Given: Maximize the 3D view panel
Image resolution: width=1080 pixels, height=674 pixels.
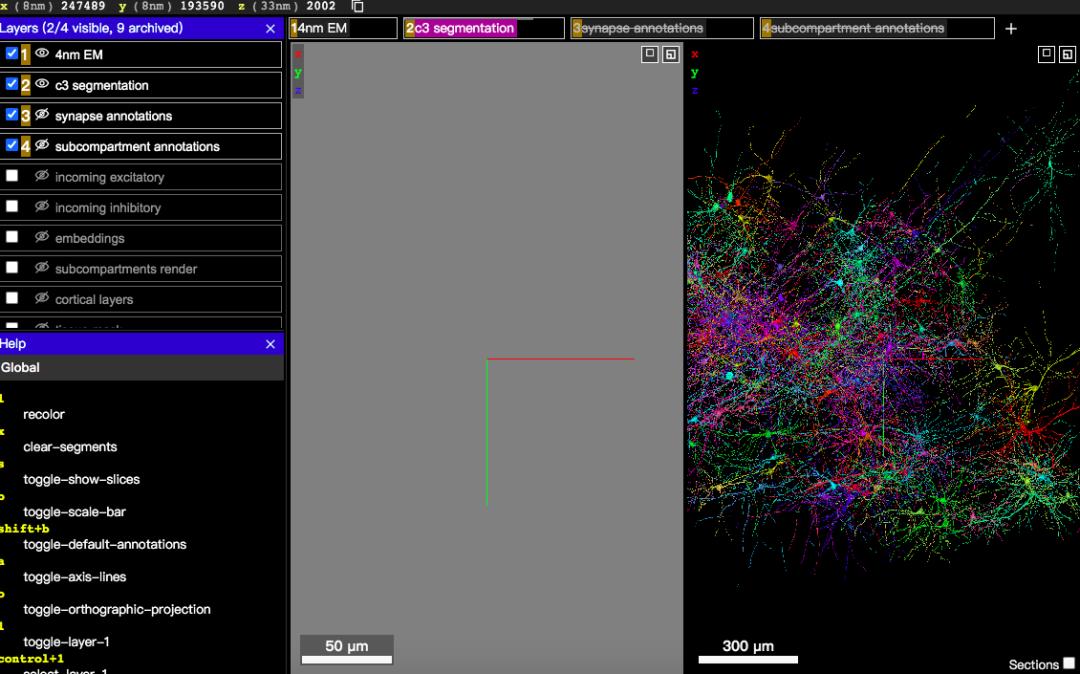Looking at the screenshot, I should click(1046, 54).
